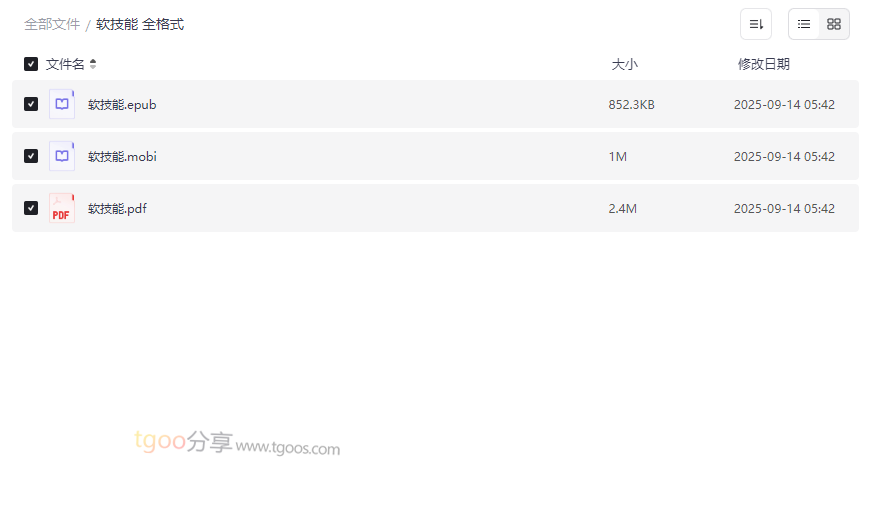Image resolution: width=874 pixels, height=514 pixels.
Task: Click the 修改日期 column header
Action: (763, 64)
